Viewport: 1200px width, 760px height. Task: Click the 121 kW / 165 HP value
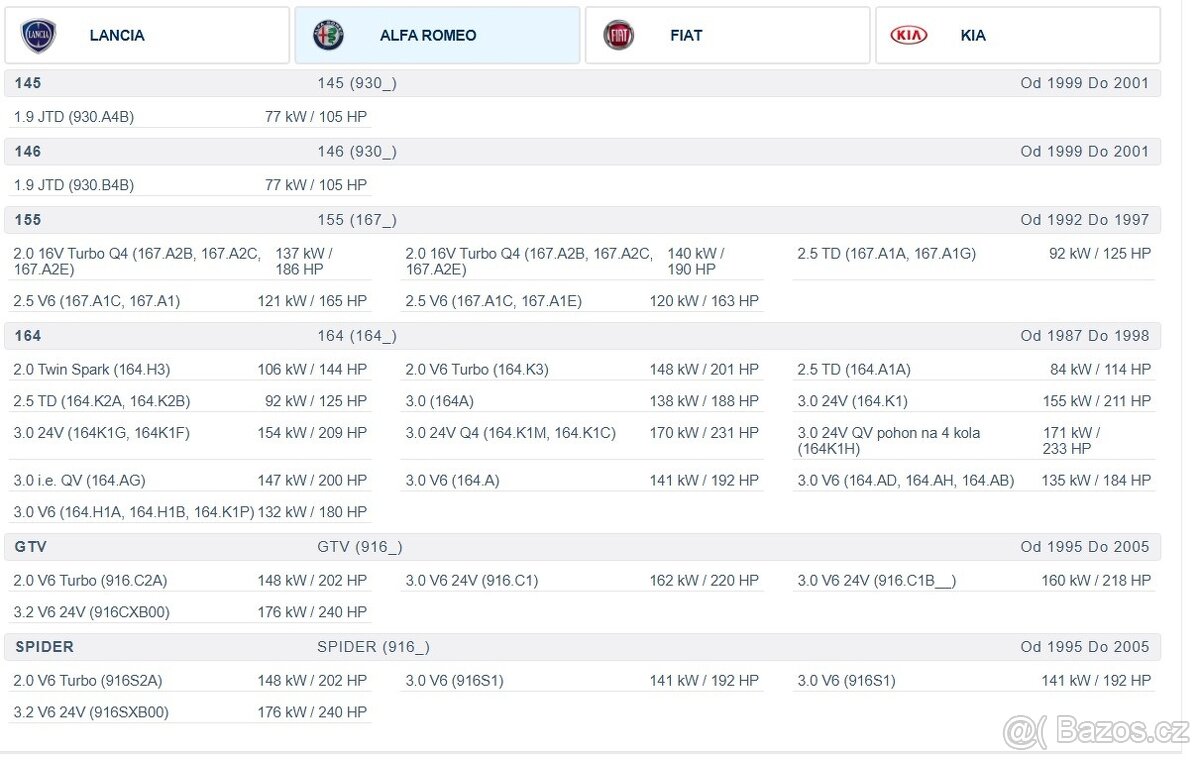click(x=312, y=301)
